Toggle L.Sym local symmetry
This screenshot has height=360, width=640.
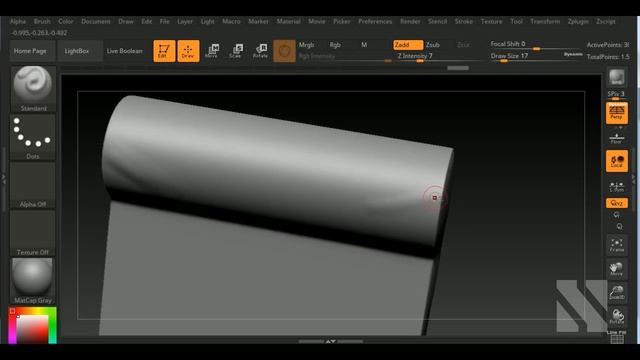click(616, 187)
